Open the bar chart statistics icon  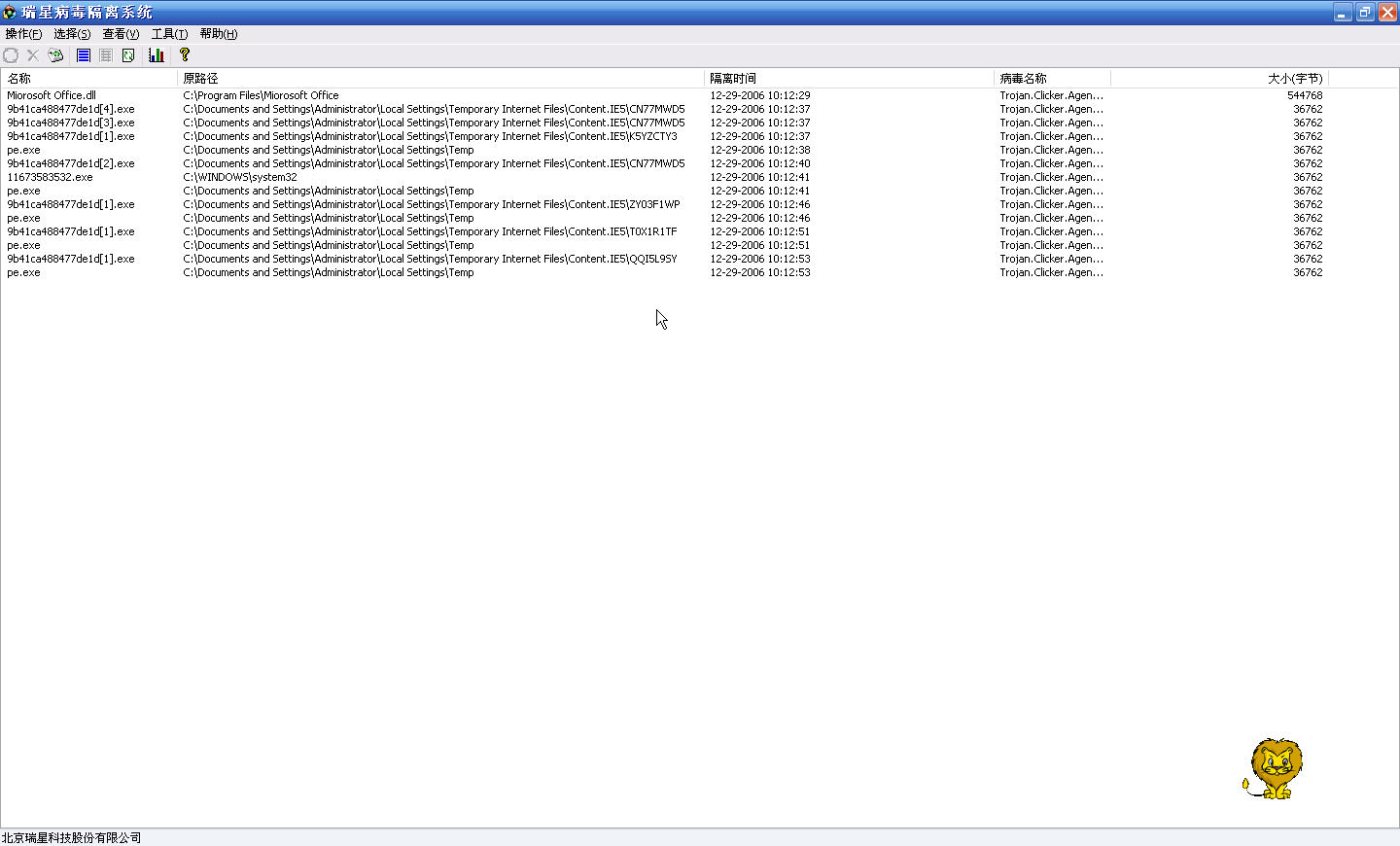tap(157, 55)
